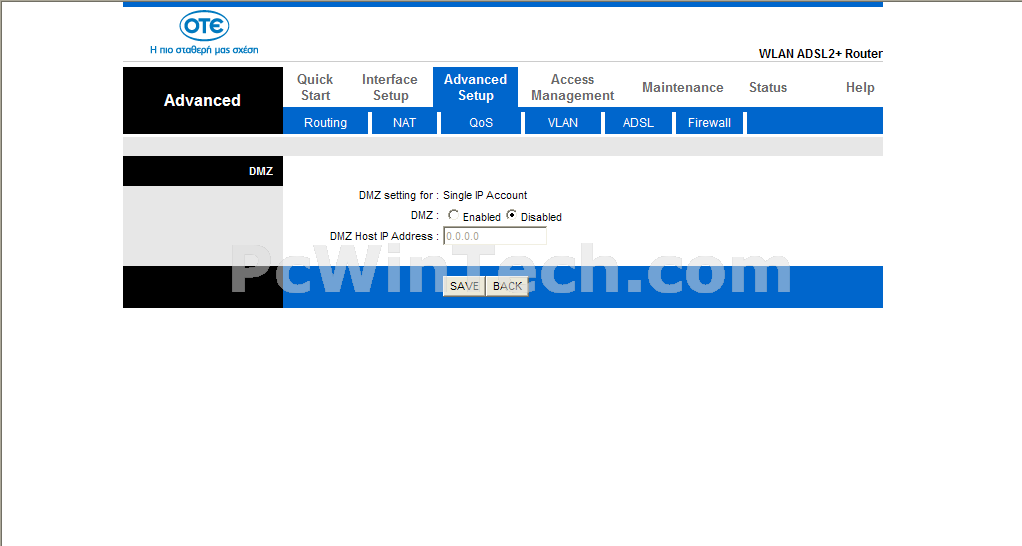Enable the DMZ radio option
The width and height of the screenshot is (1022, 546).
coord(454,216)
